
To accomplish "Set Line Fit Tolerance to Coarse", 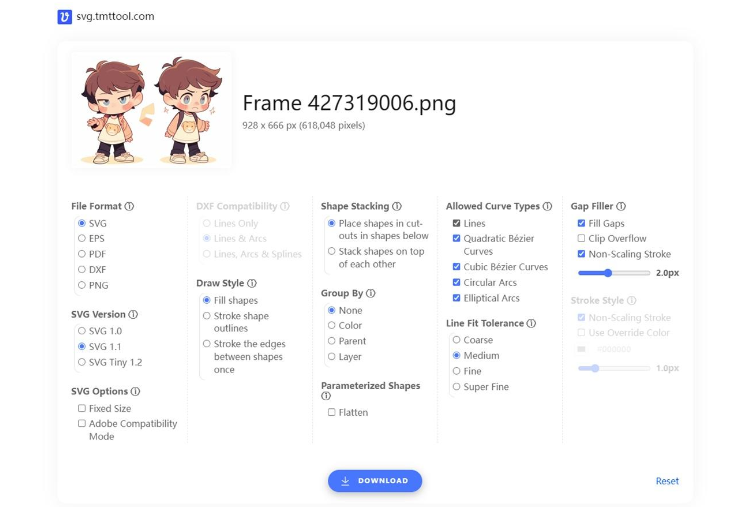I will tap(457, 340).
